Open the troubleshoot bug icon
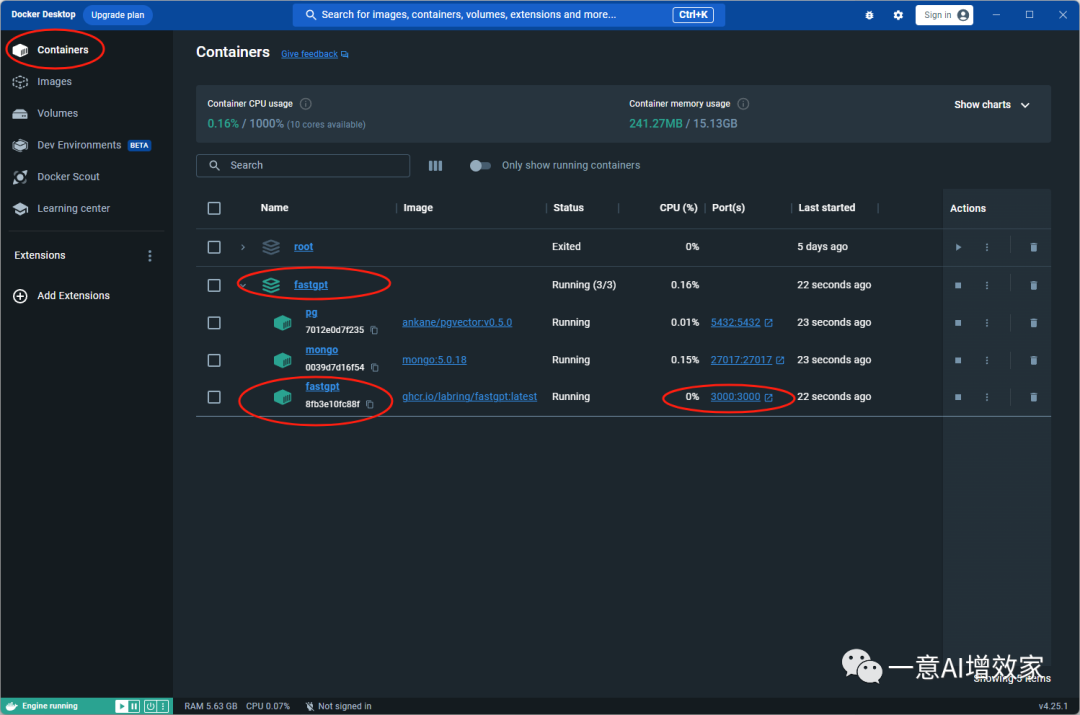This screenshot has width=1080, height=715. click(869, 15)
